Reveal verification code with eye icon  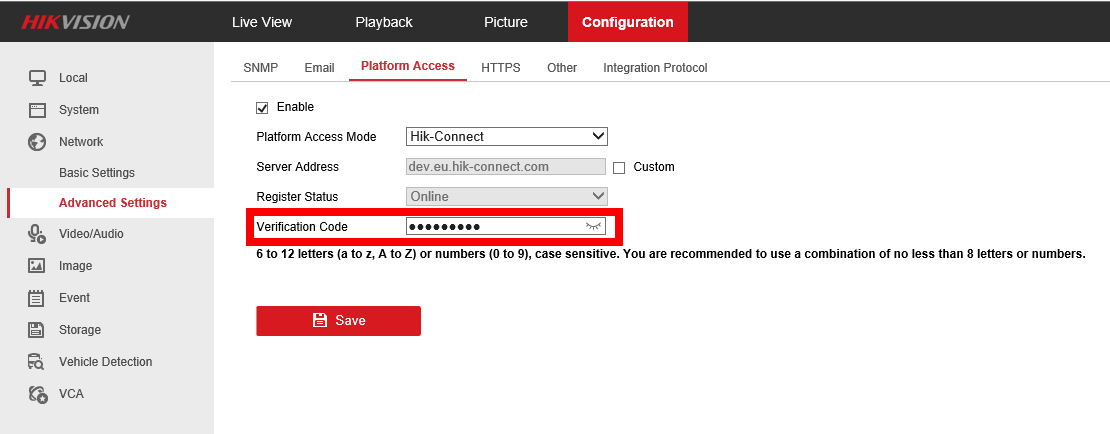(594, 227)
